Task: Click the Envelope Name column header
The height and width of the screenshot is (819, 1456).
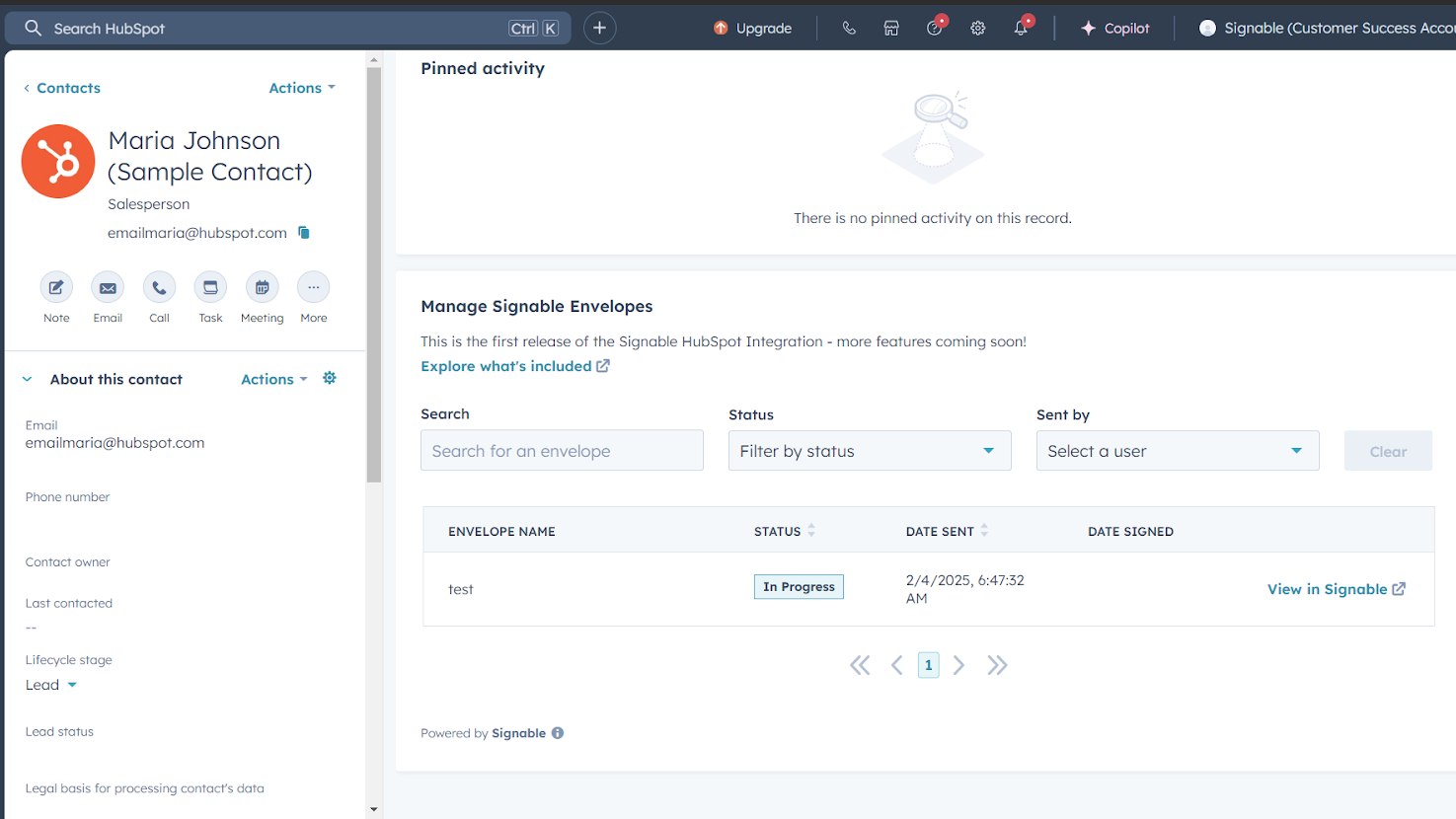Action: click(x=501, y=531)
